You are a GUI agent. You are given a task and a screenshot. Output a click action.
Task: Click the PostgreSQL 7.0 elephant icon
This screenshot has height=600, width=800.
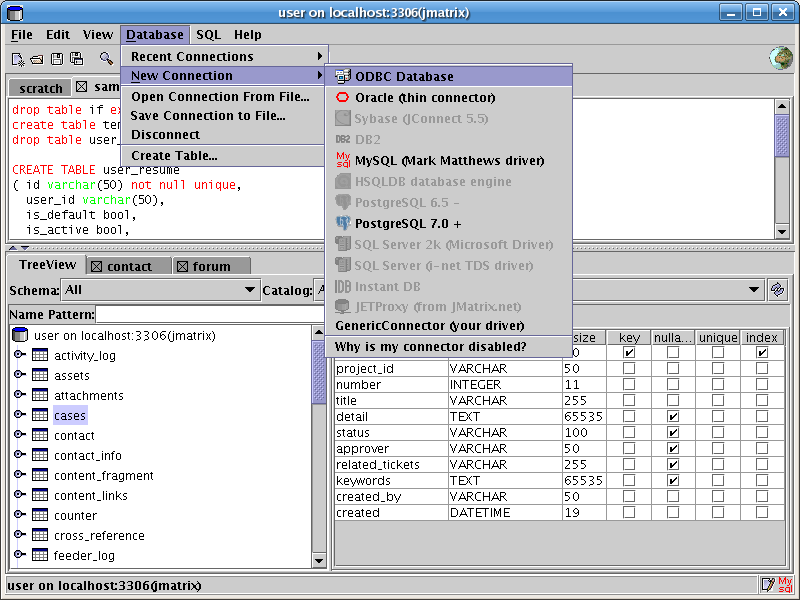click(x=343, y=223)
